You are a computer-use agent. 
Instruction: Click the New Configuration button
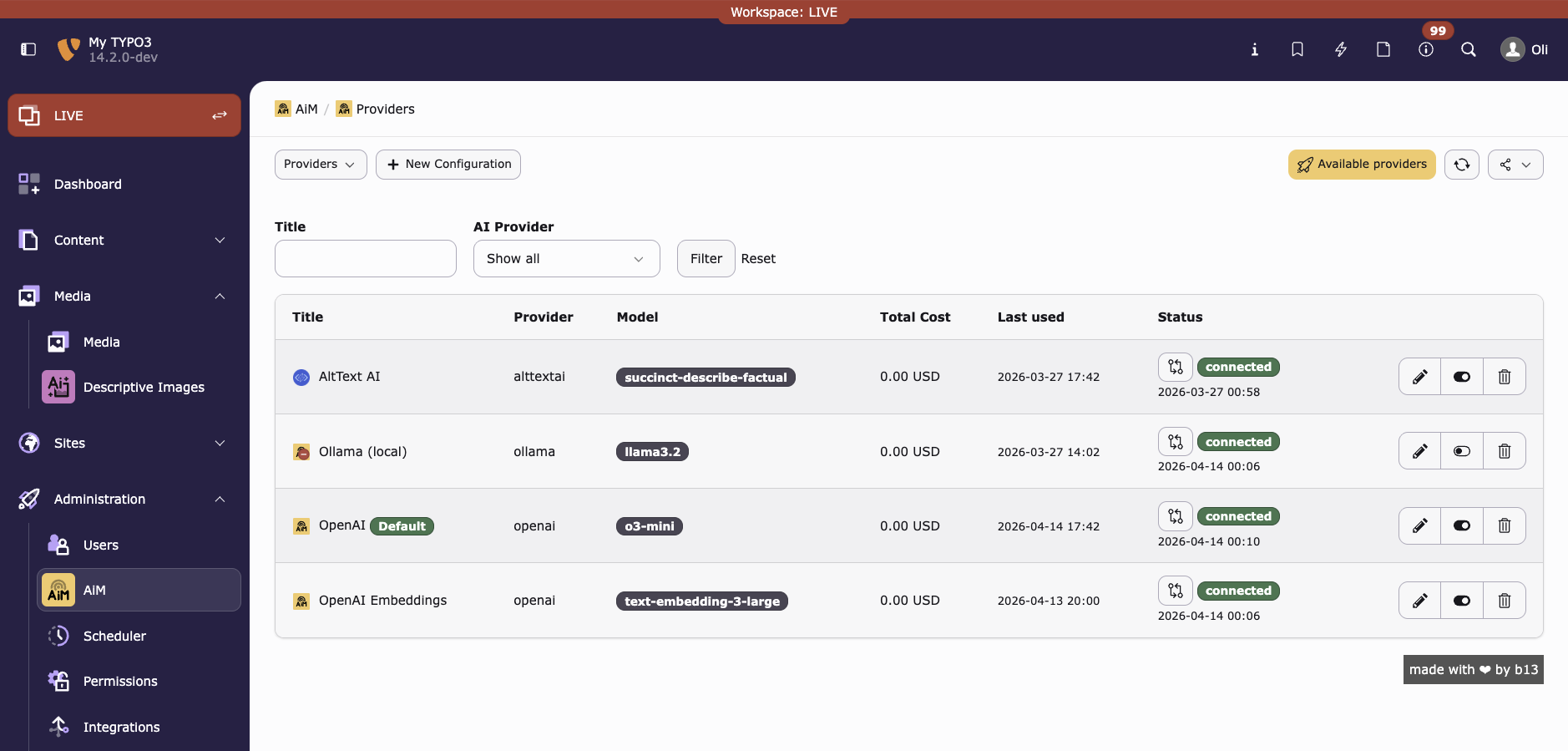448,165
